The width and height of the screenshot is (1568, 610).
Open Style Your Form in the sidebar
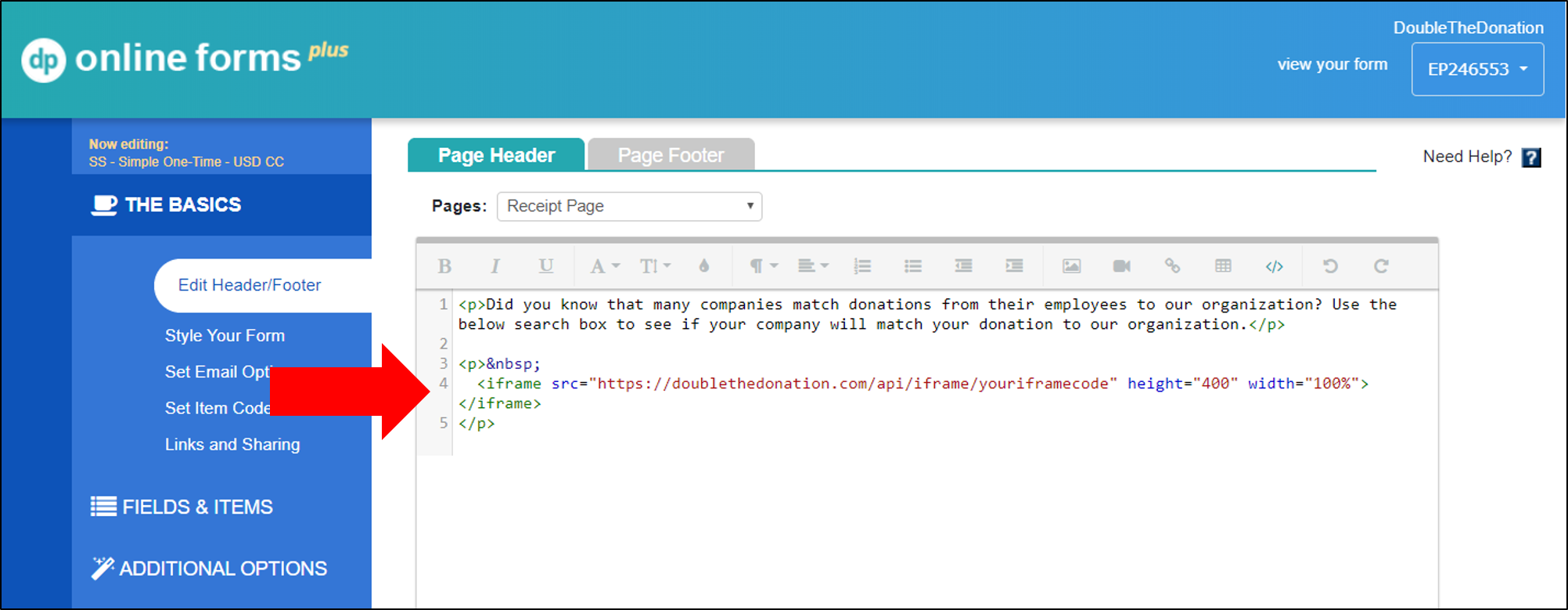click(x=225, y=335)
